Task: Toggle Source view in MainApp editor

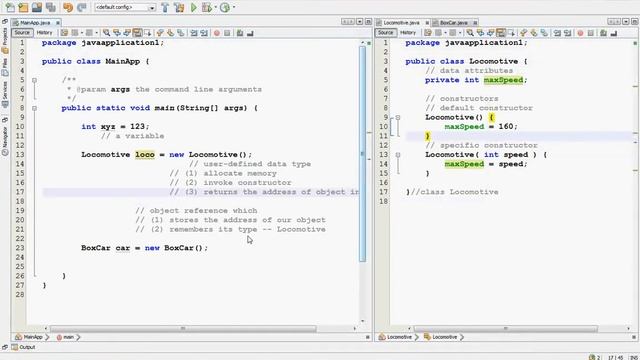Action: coord(22,33)
